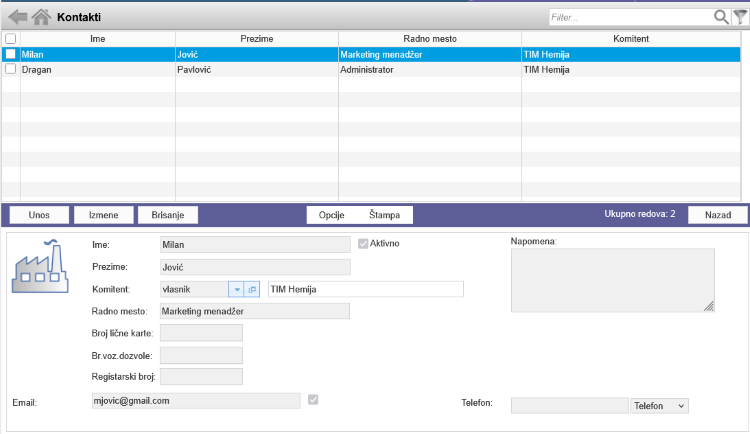Image resolution: width=750 pixels, height=434 pixels.
Task: Check the Dragan row checkbox
Action: [11, 69]
